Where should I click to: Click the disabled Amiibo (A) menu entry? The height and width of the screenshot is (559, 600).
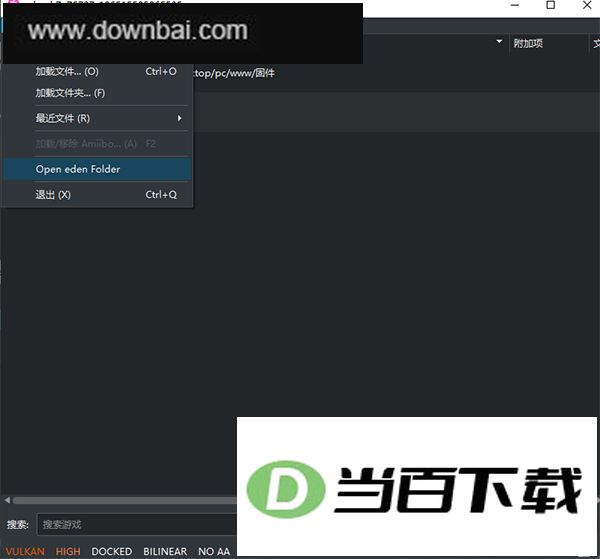point(98,144)
